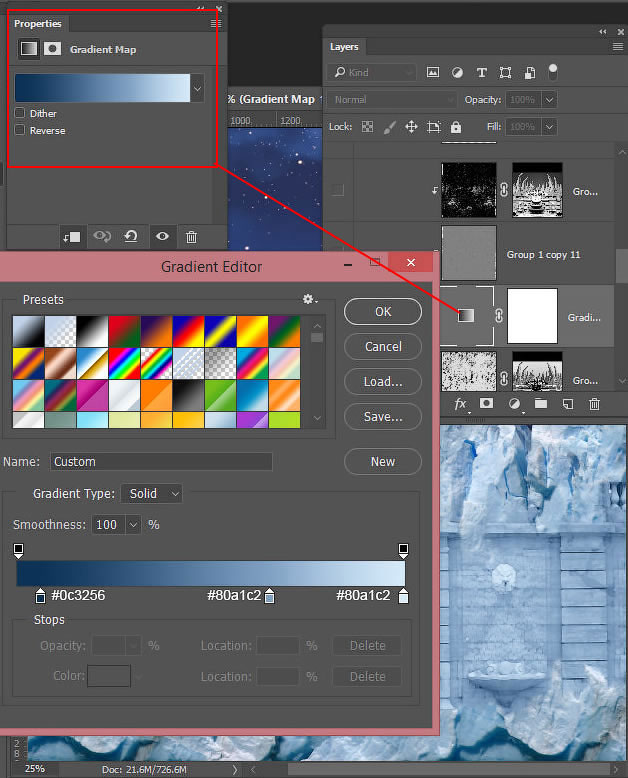Image resolution: width=628 pixels, height=778 pixels.
Task: Open the Gradient Type Solid dropdown
Action: [x=152, y=494]
